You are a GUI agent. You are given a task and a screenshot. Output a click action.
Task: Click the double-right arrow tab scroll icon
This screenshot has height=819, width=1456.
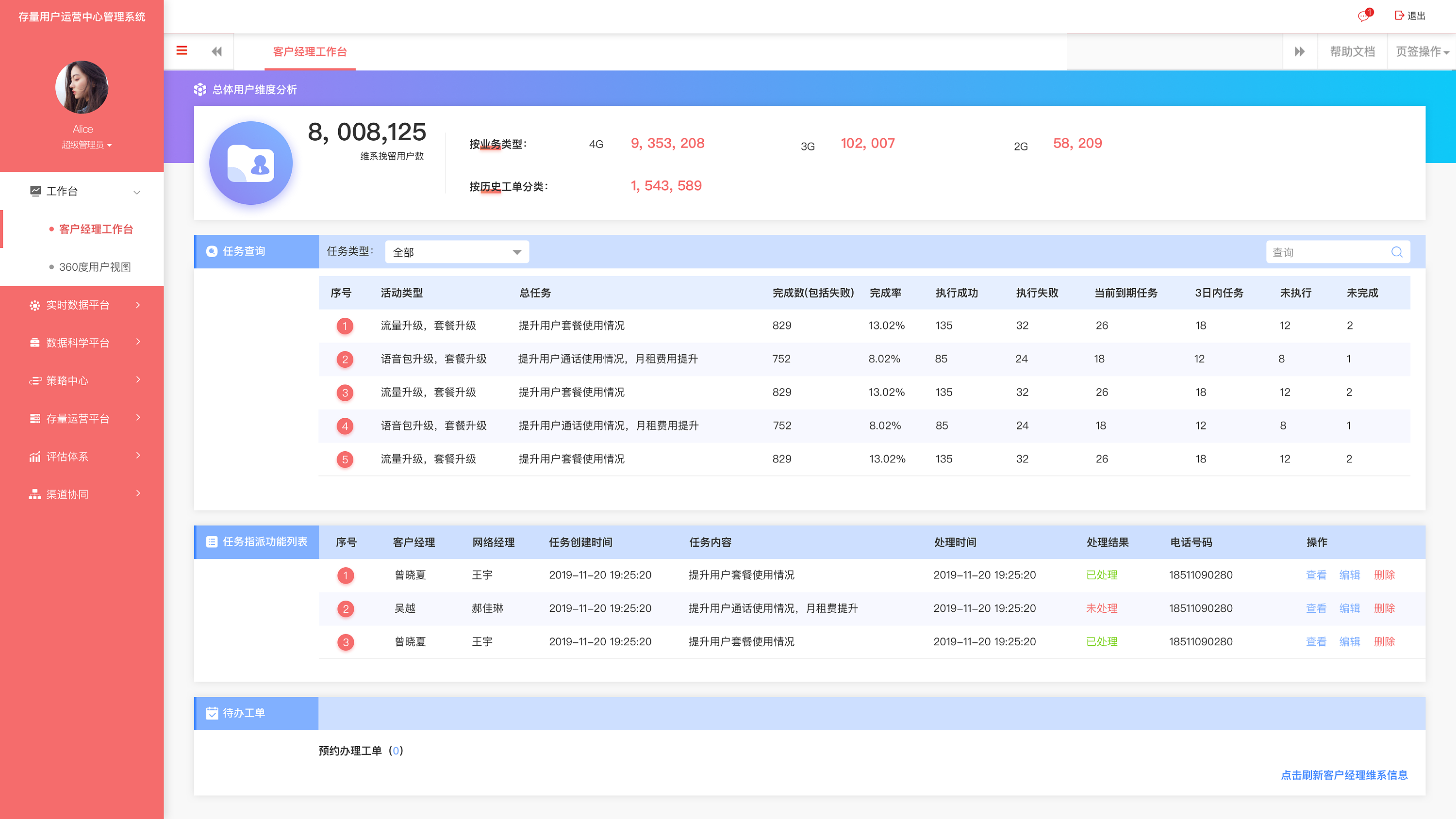click(x=1299, y=51)
